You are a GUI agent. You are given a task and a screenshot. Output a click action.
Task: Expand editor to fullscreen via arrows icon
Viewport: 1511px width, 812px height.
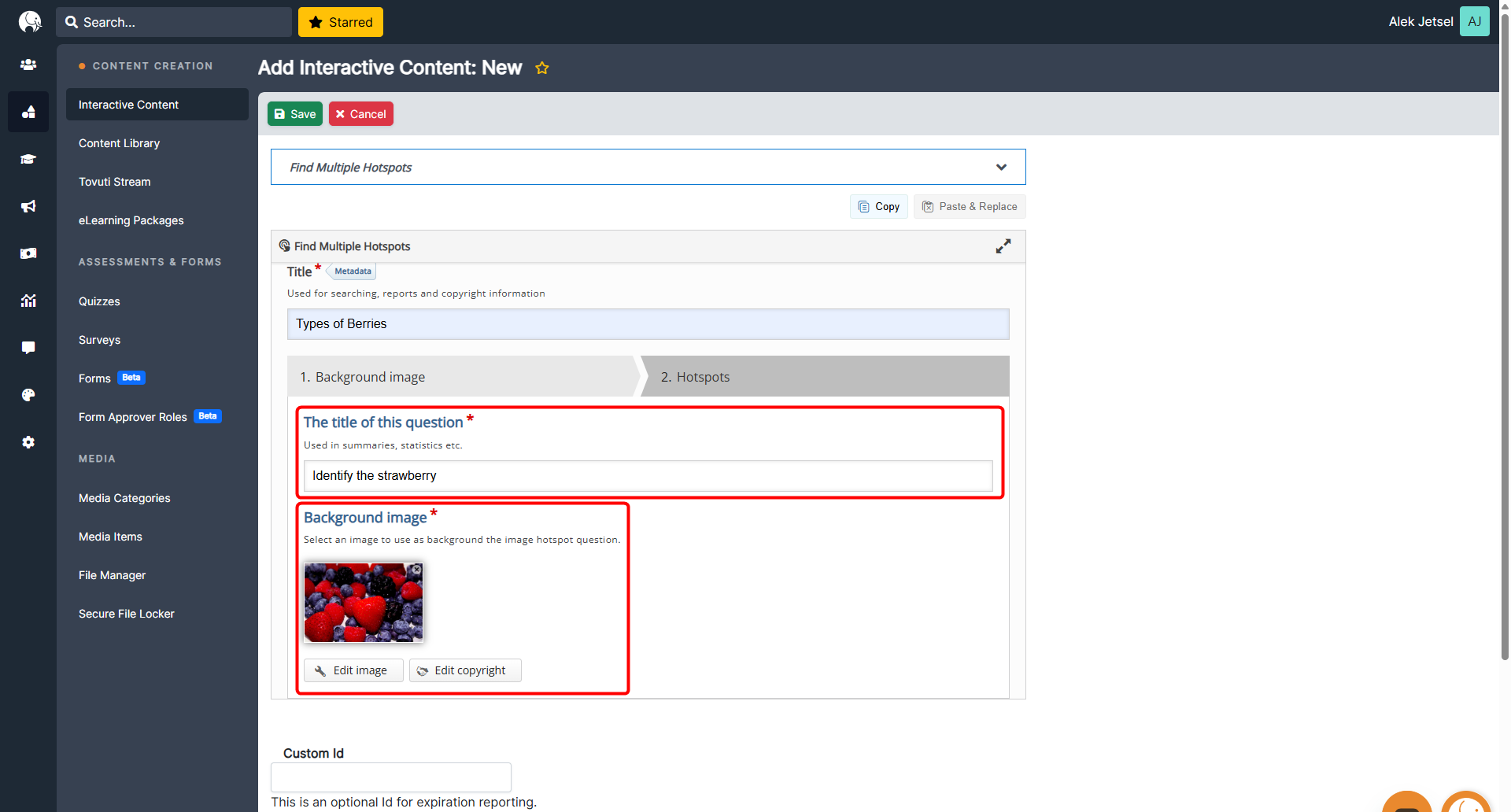(x=1003, y=246)
